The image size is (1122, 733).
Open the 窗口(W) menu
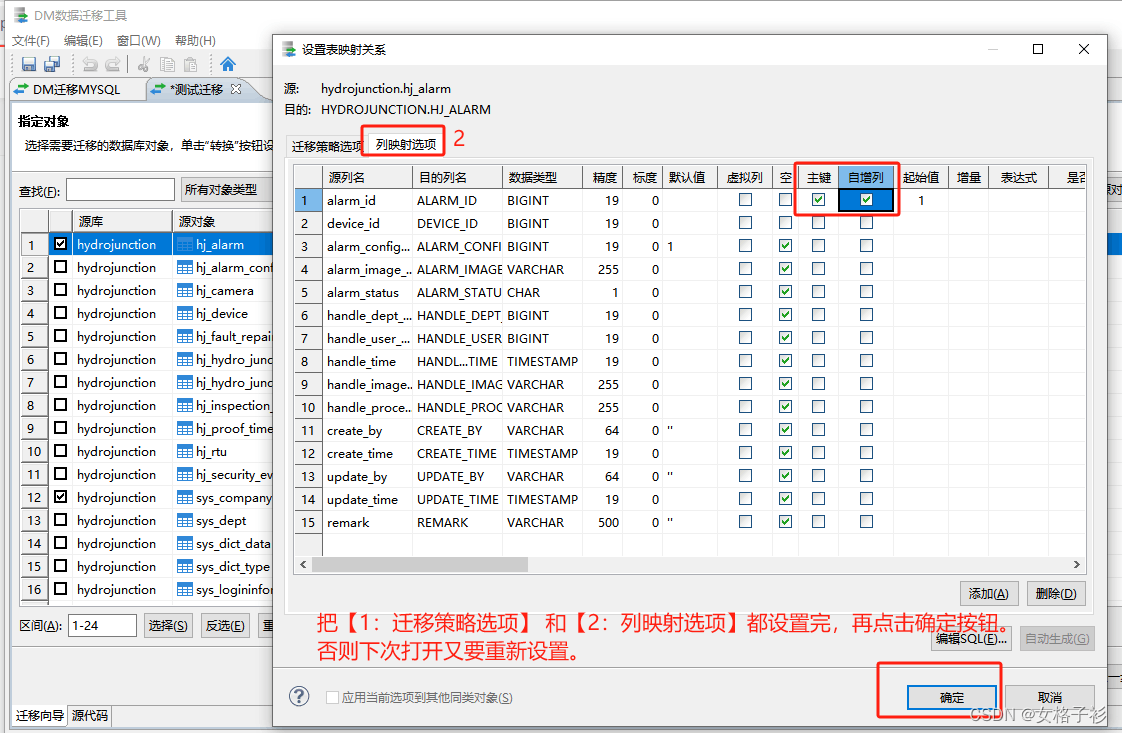[x=139, y=41]
